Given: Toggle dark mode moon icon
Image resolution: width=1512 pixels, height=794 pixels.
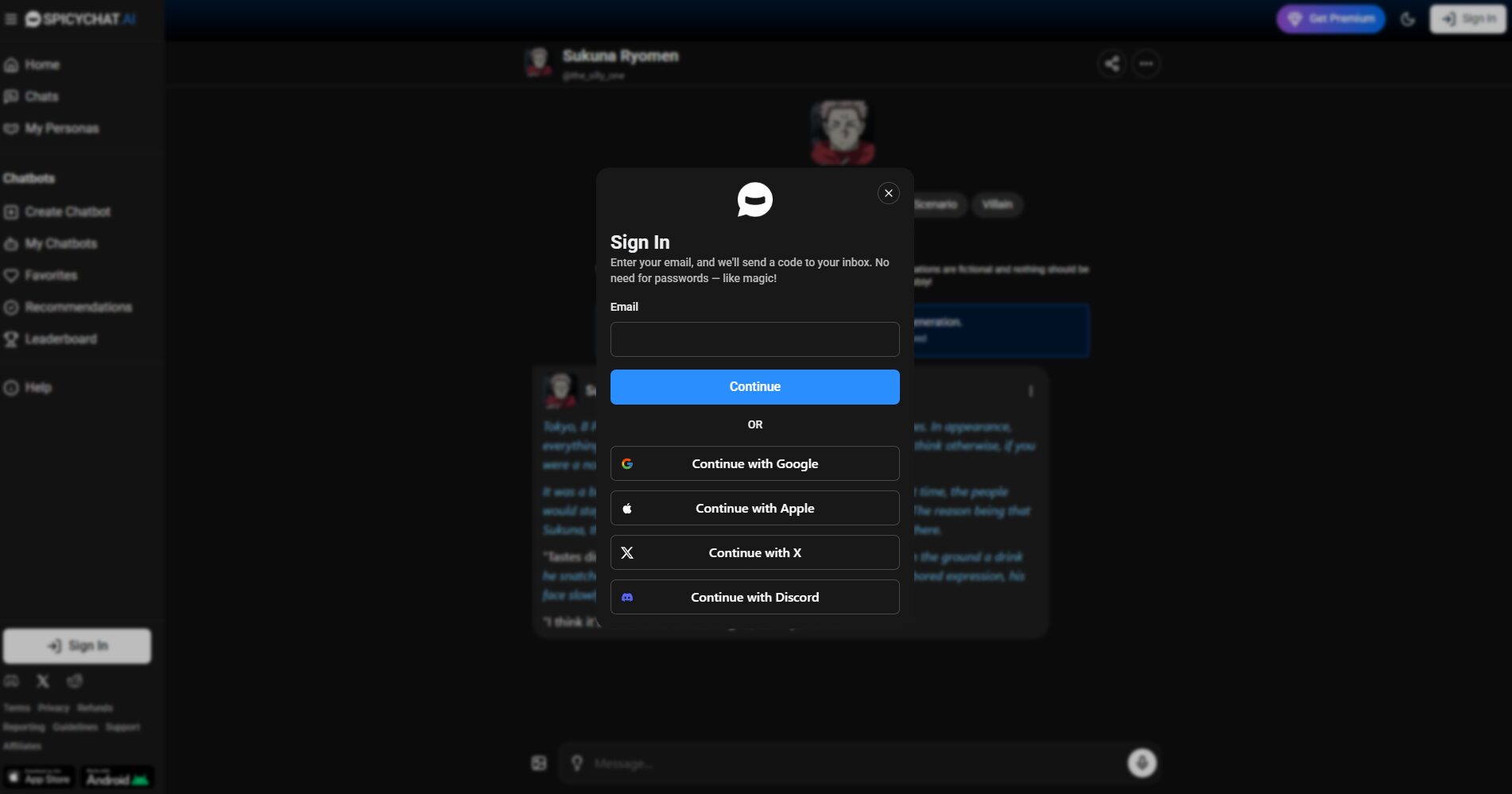Looking at the screenshot, I should 1407,19.
